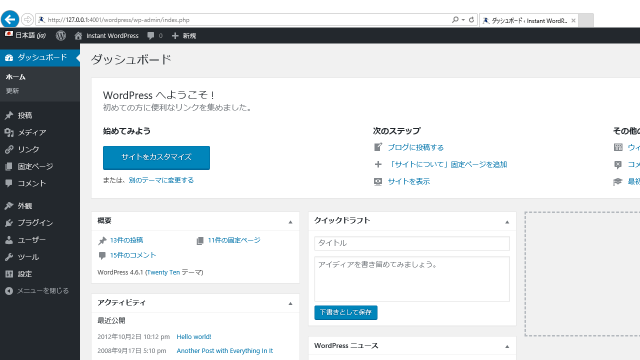
Task: Open Another Post with Everything In It
Action: (x=224, y=351)
